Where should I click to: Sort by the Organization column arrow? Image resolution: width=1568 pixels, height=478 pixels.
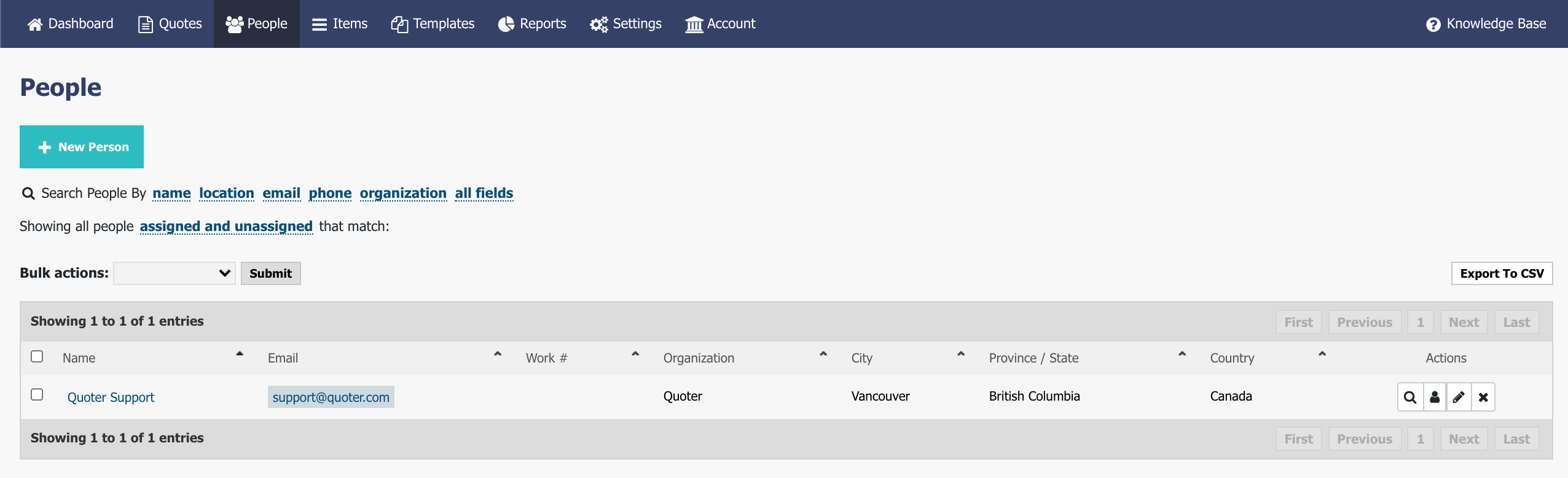click(823, 355)
